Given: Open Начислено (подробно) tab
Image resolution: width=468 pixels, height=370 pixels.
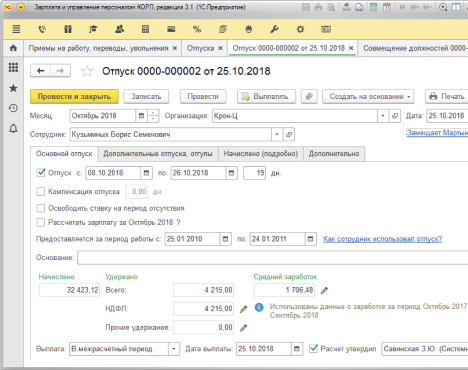Looking at the screenshot, I should click(261, 154).
